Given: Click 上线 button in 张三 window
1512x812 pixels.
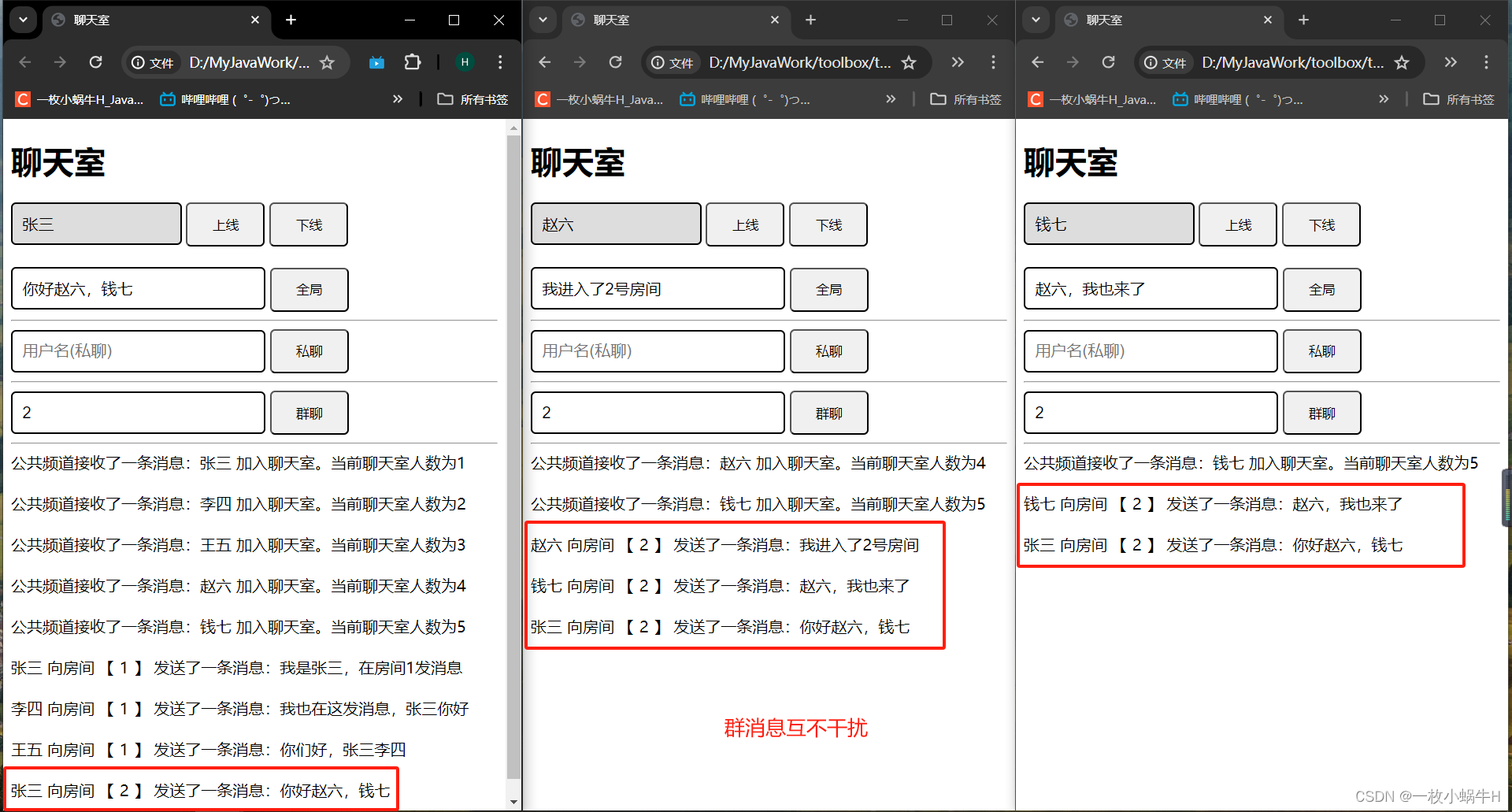Looking at the screenshot, I should [225, 224].
